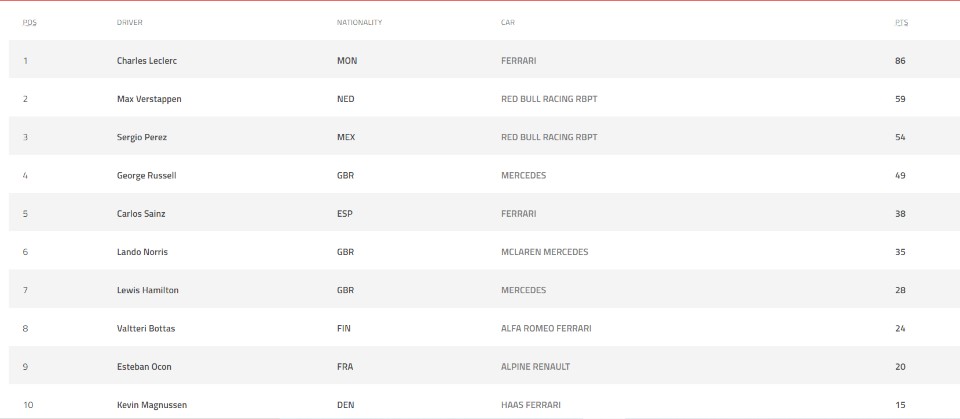Image resolution: width=960 pixels, height=419 pixels.
Task: Click Leclerc's 86 points value
Action: (x=900, y=61)
